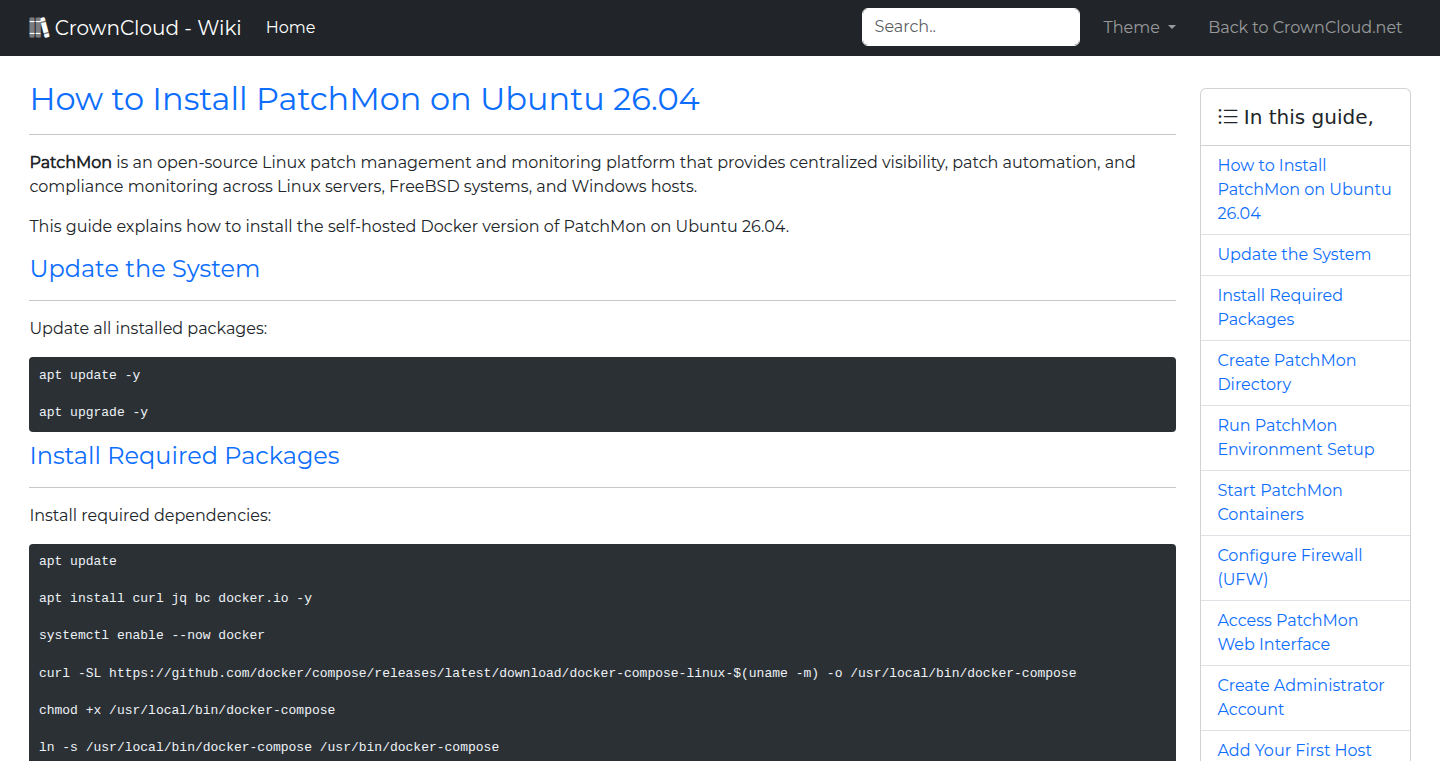Screen dimensions: 1440x761
Task: Open "Access PatchMon Web Interface" sidebar entry
Action: coord(1288,632)
